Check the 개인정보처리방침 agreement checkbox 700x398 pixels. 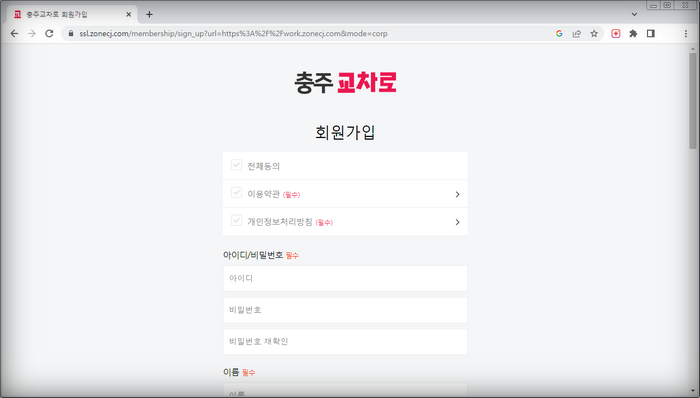click(236, 220)
